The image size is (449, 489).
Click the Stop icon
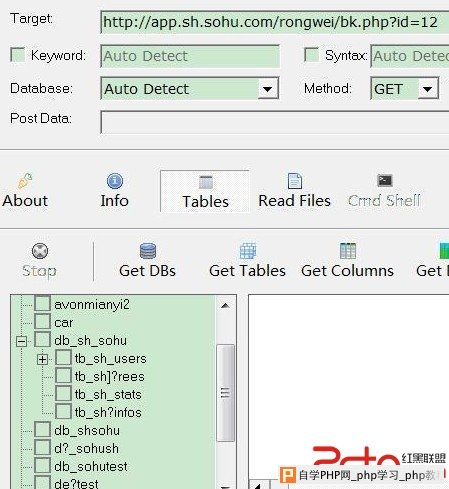40,251
